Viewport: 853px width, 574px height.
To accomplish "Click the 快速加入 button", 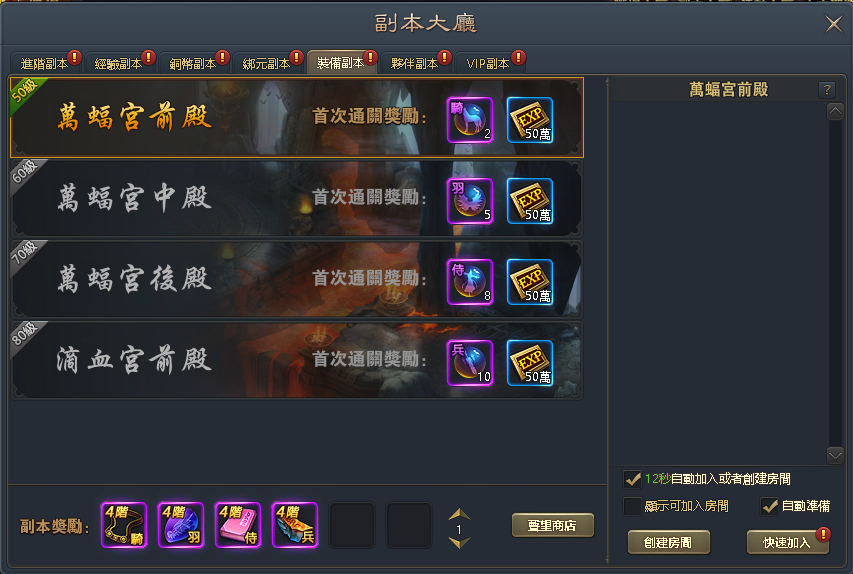I will pyautogui.click(x=787, y=542).
